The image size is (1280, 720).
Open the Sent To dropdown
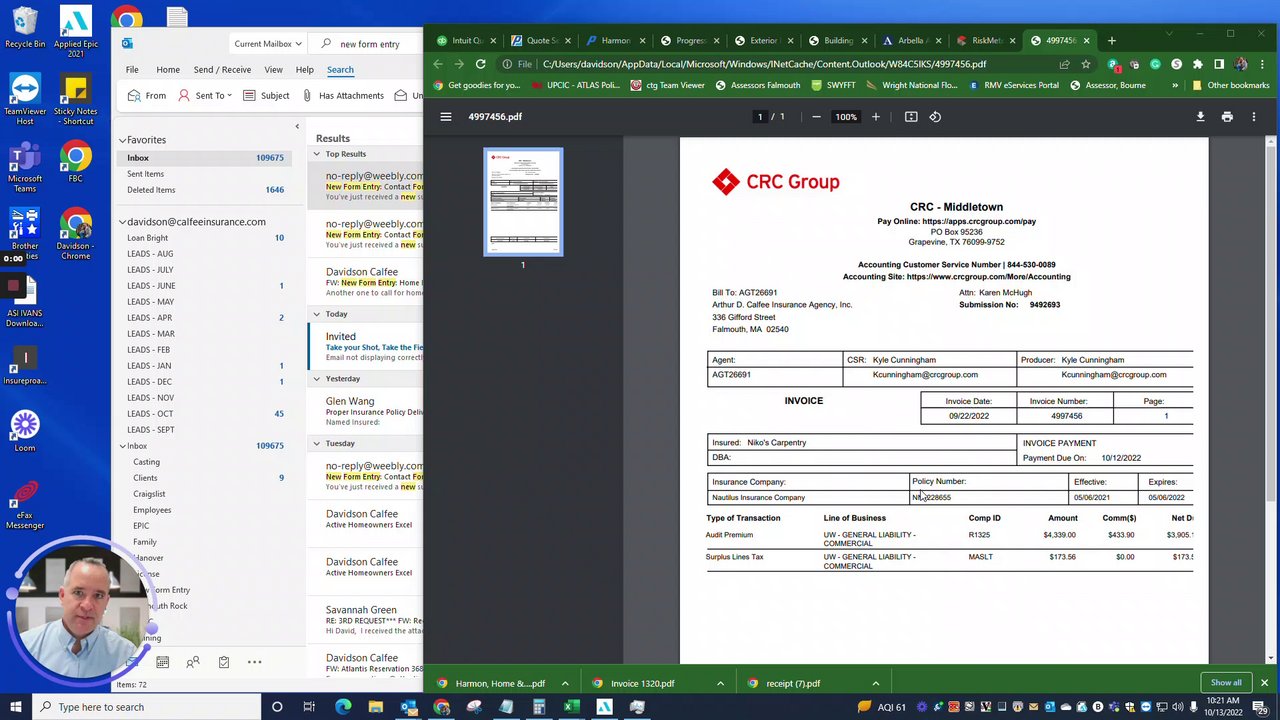pos(205,96)
